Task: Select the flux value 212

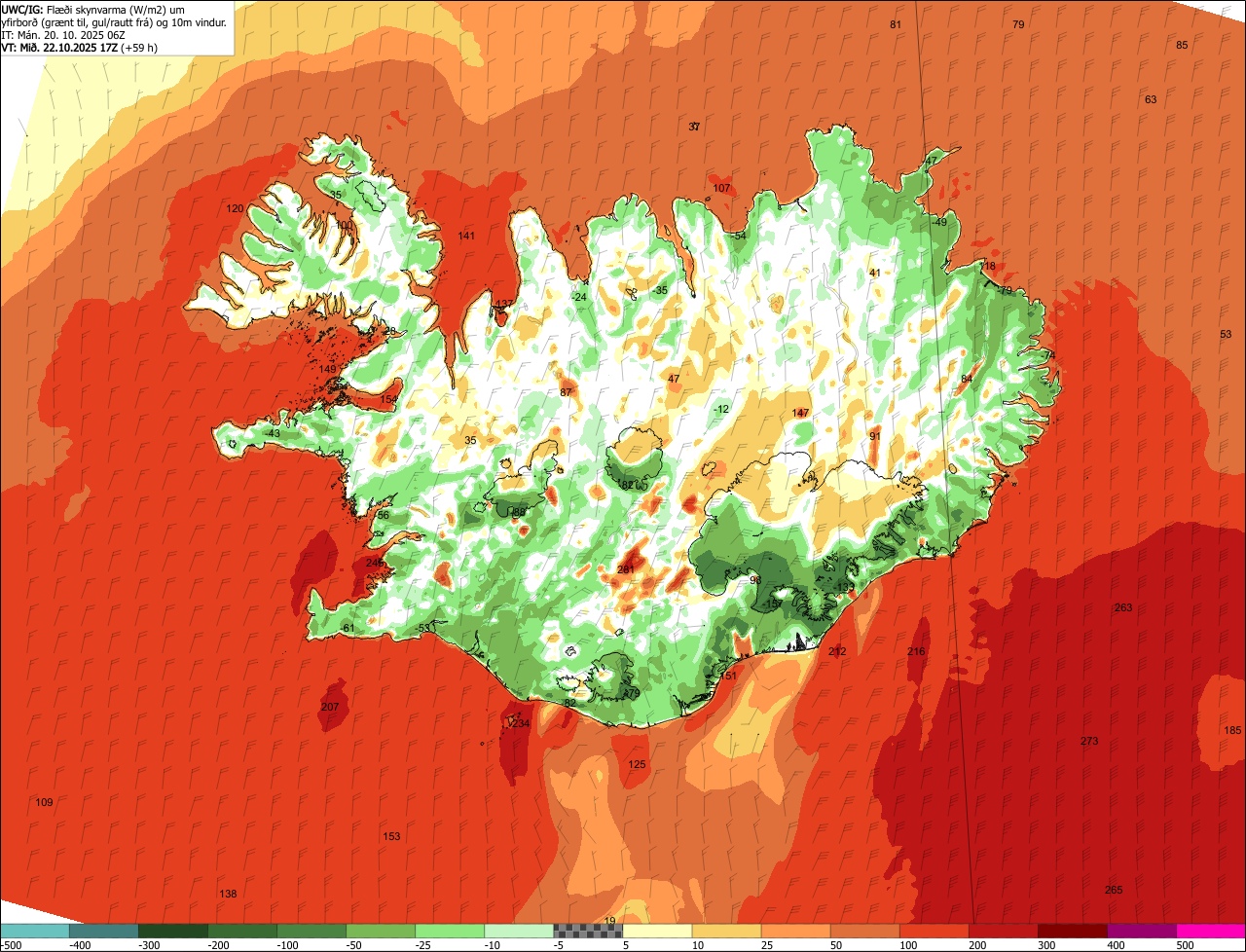Action: click(x=837, y=651)
